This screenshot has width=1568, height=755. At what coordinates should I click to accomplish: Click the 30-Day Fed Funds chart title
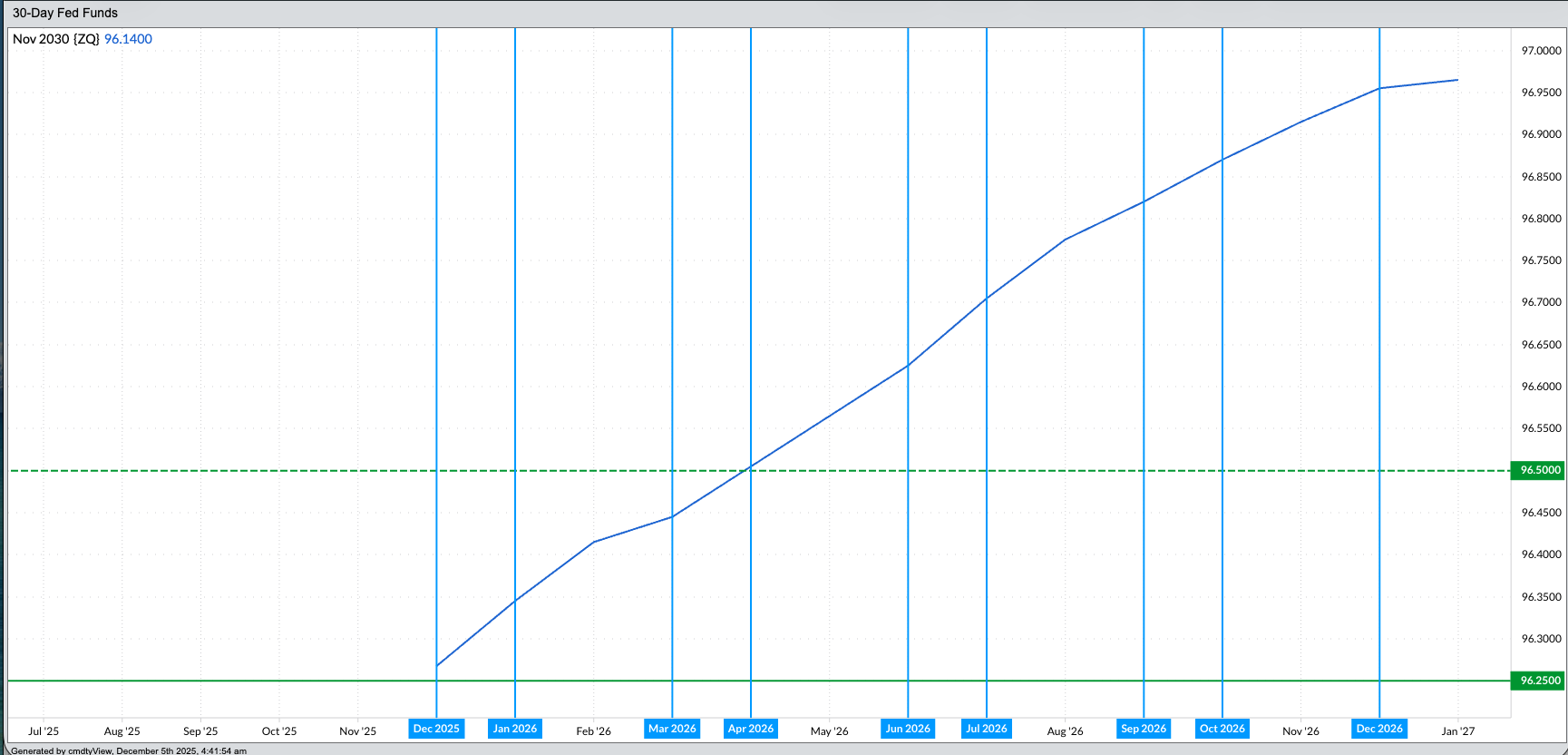pyautogui.click(x=65, y=13)
